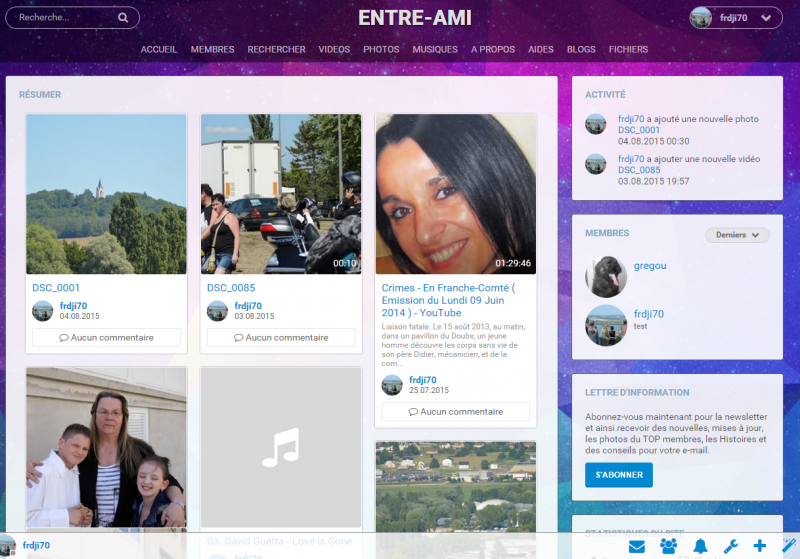Open the A PROPOS page
The image size is (800, 559).
click(x=493, y=49)
